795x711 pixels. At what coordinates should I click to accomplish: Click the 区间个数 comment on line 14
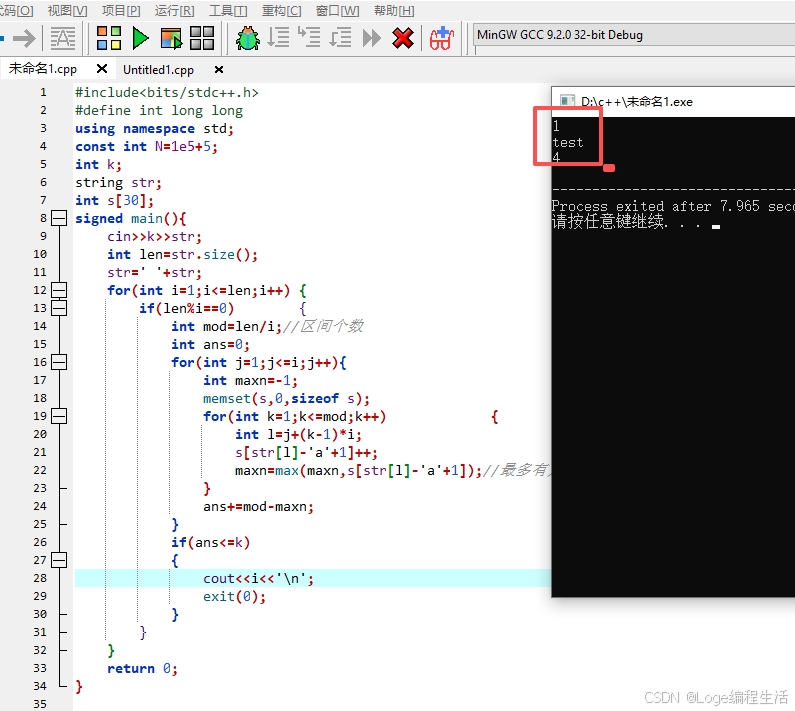point(322,326)
